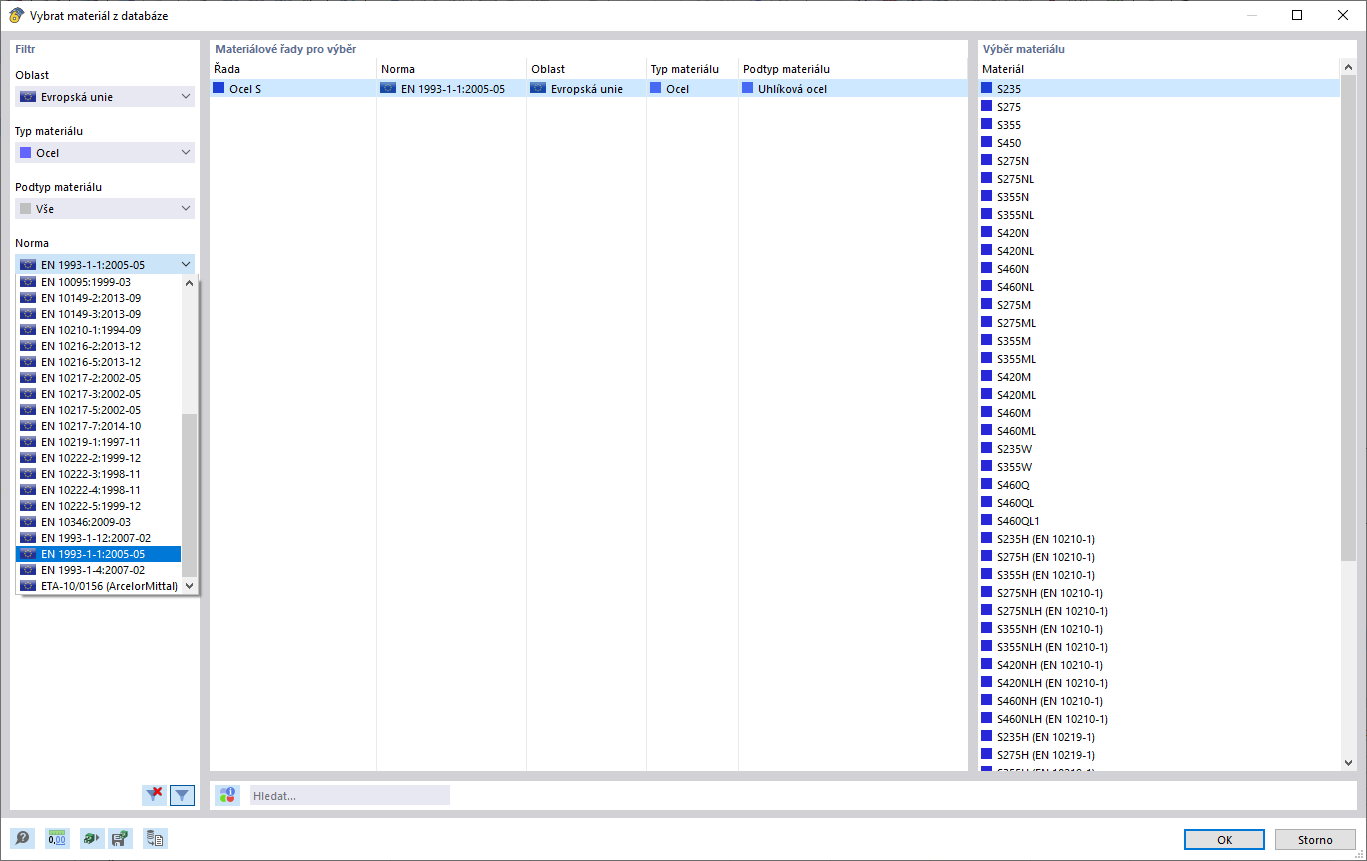Image resolution: width=1367 pixels, height=861 pixels.
Task: Collapse the Norma dropdown combo box
Action: (105, 265)
